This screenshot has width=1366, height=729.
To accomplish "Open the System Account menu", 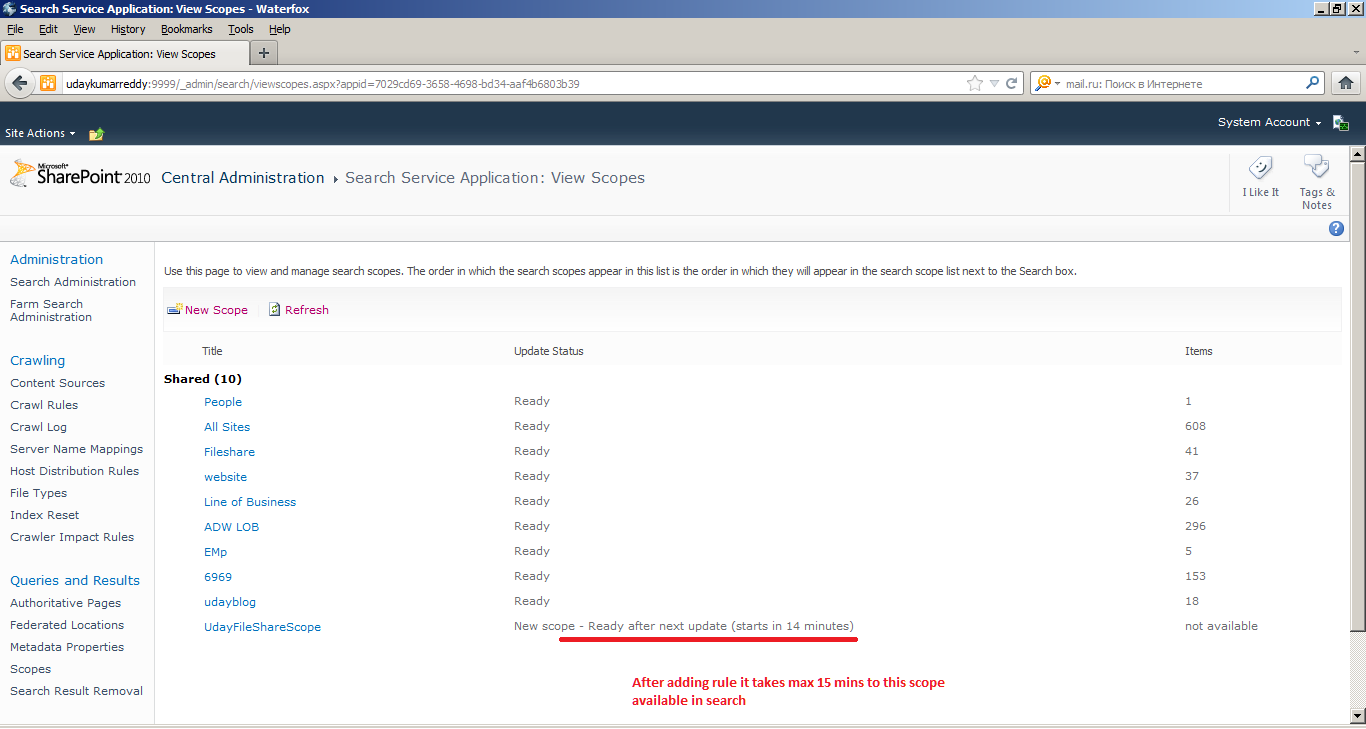I will pyautogui.click(x=1269, y=122).
